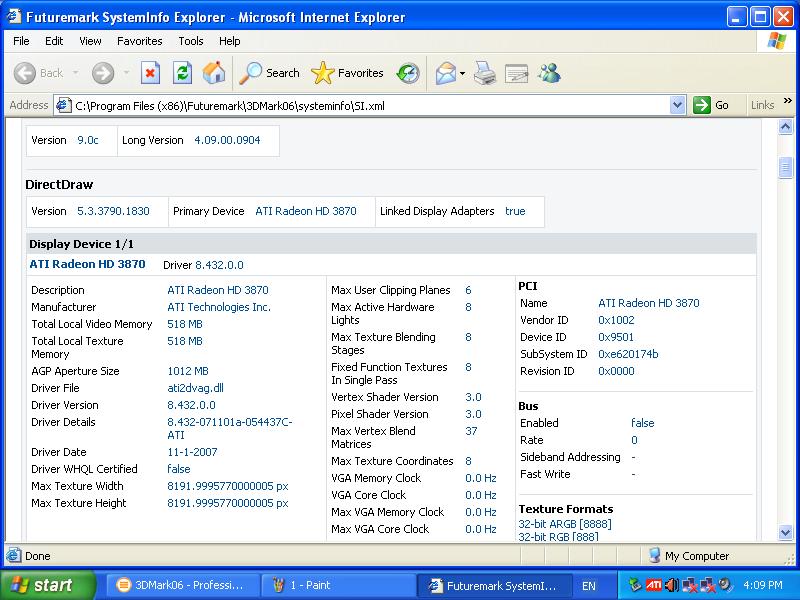Click the Messenger icon in the toolbar
The image size is (800, 600).
549,73
